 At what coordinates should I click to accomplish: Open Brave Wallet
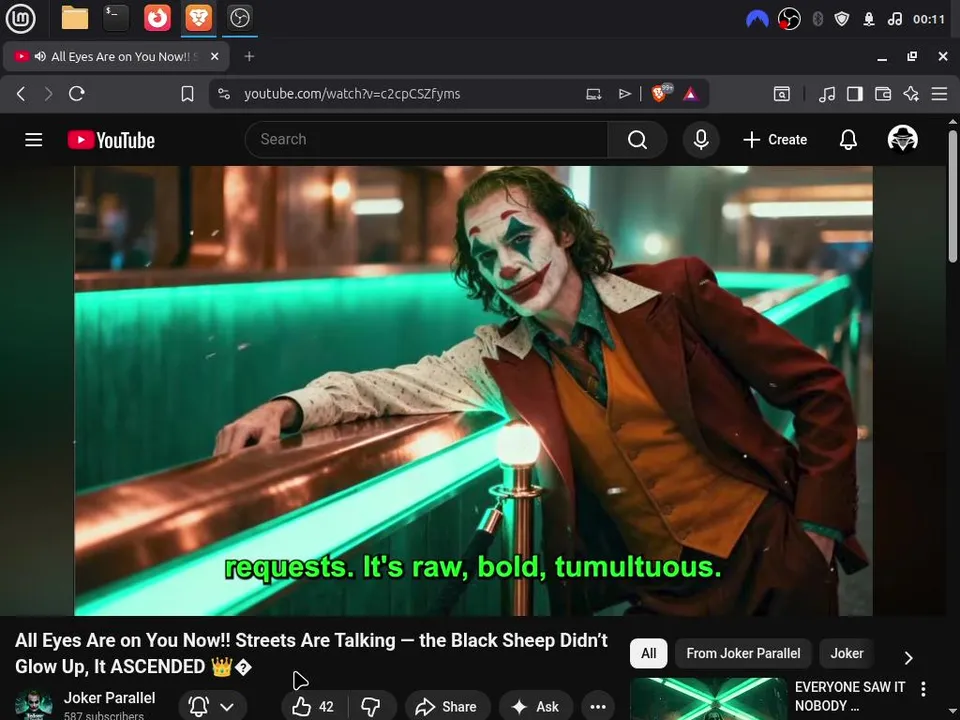pyautogui.click(x=883, y=94)
